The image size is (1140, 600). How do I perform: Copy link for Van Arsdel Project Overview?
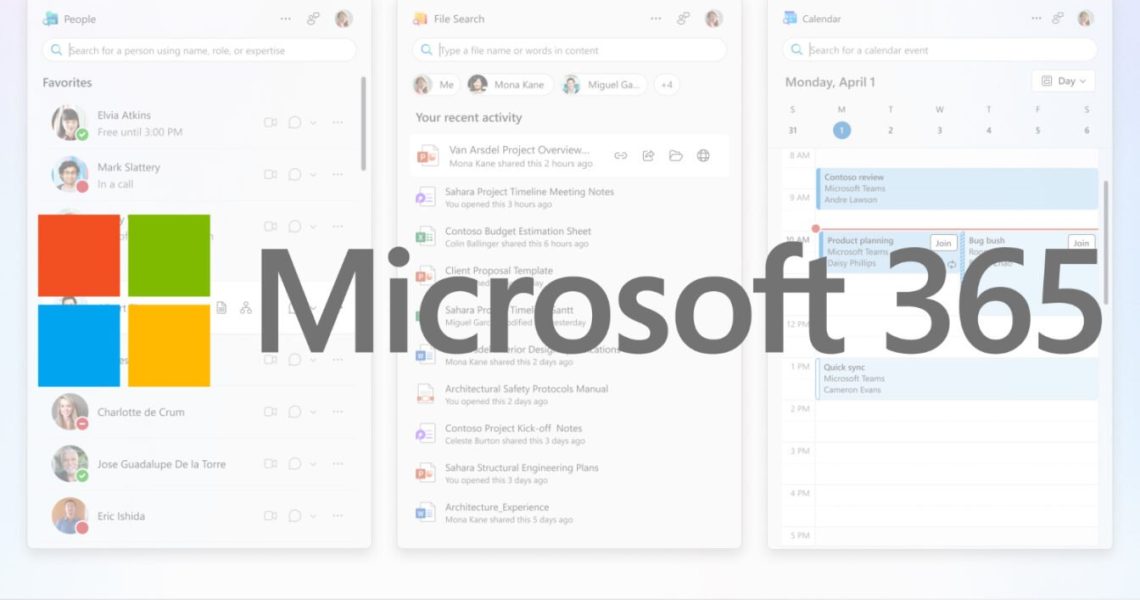pos(620,156)
